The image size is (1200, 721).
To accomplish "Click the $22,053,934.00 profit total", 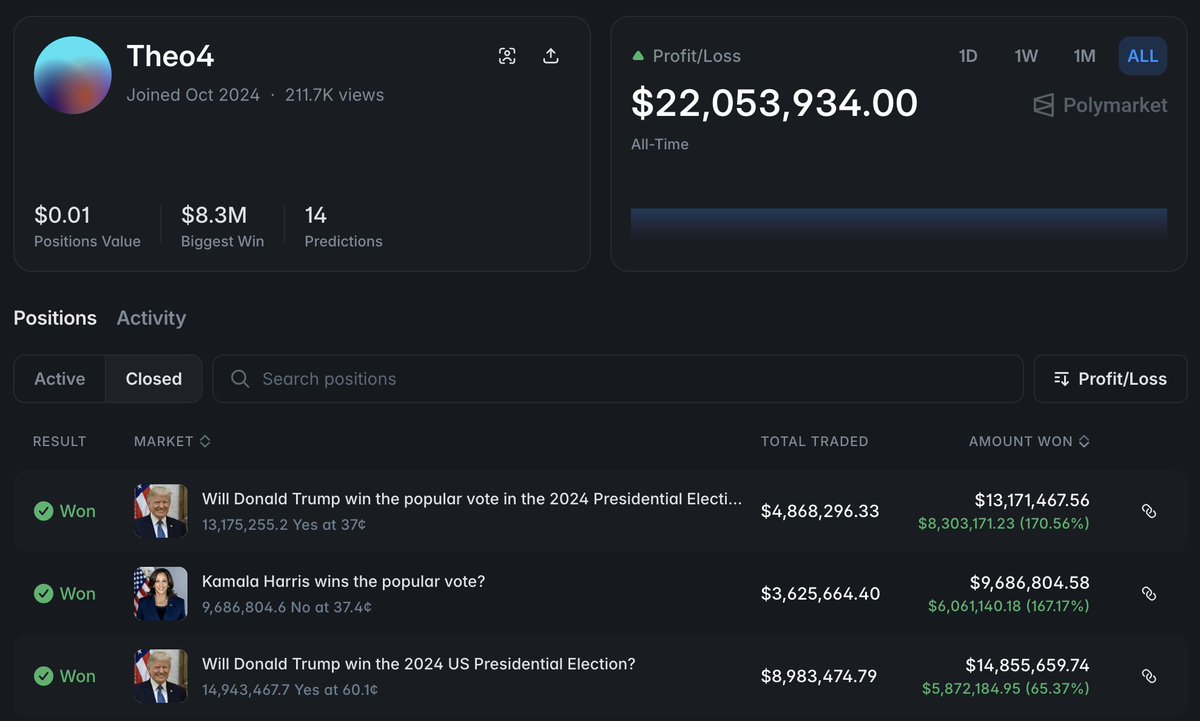I will 774,103.
